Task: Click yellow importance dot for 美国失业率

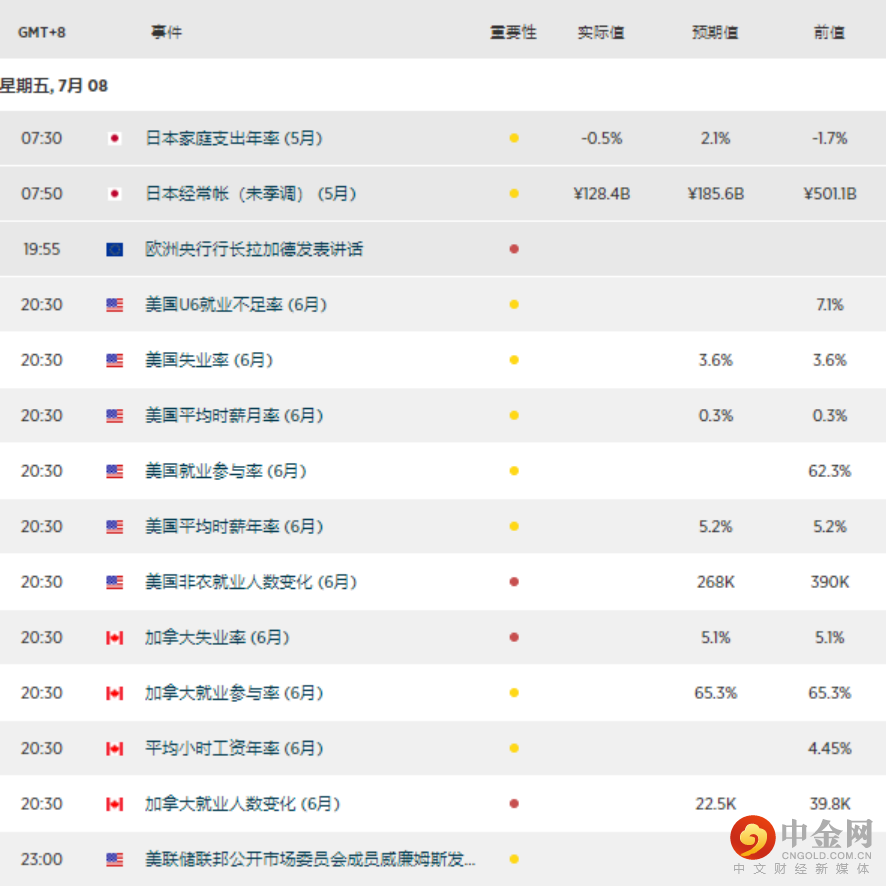Action: pyautogui.click(x=514, y=360)
